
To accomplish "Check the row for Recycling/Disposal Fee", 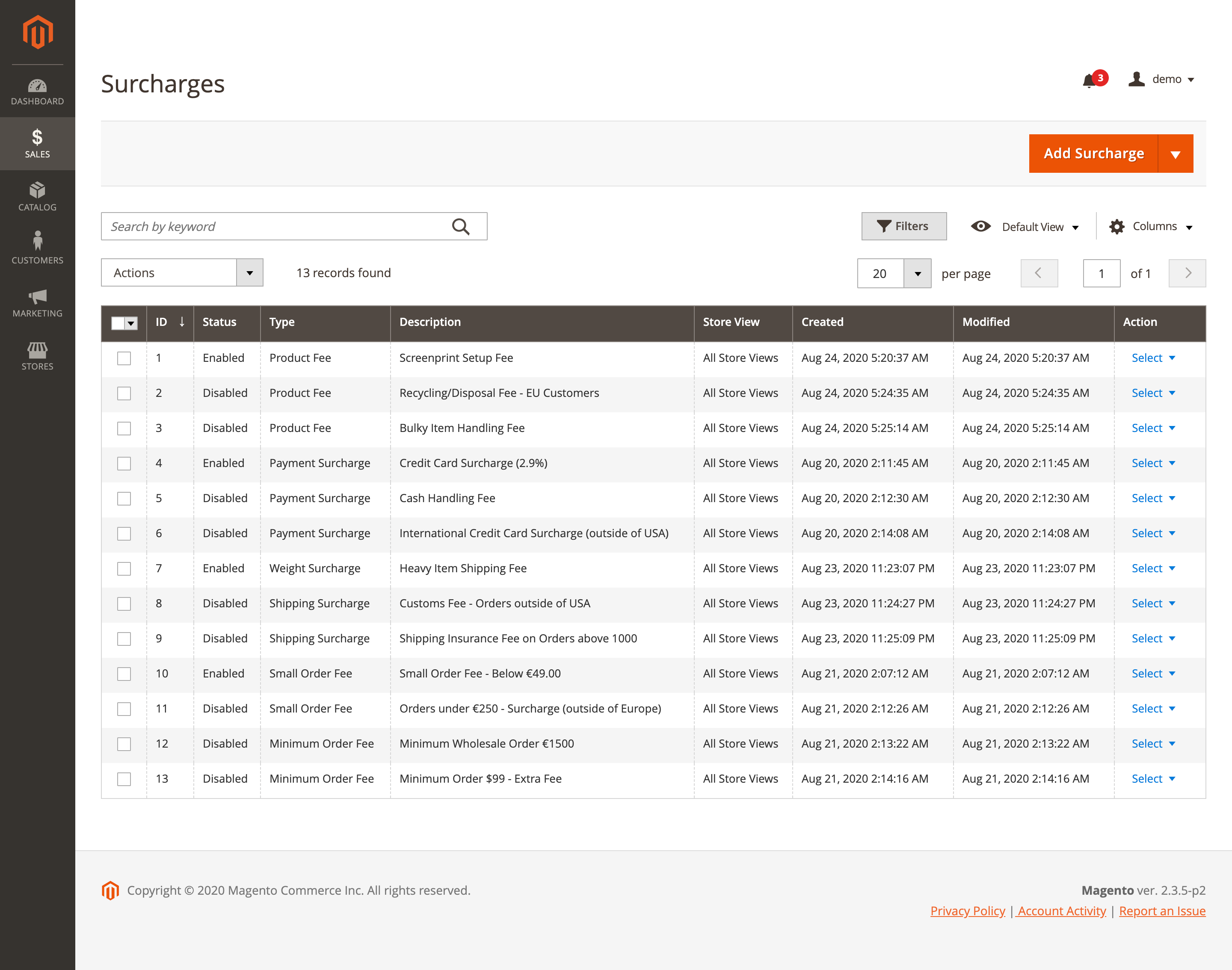I will tap(124, 393).
